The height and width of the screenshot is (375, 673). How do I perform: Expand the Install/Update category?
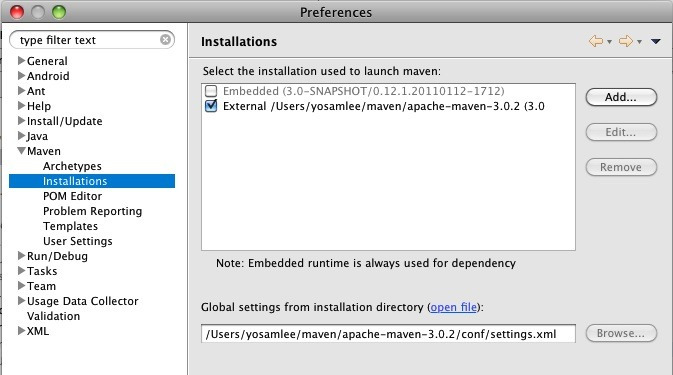coord(21,121)
